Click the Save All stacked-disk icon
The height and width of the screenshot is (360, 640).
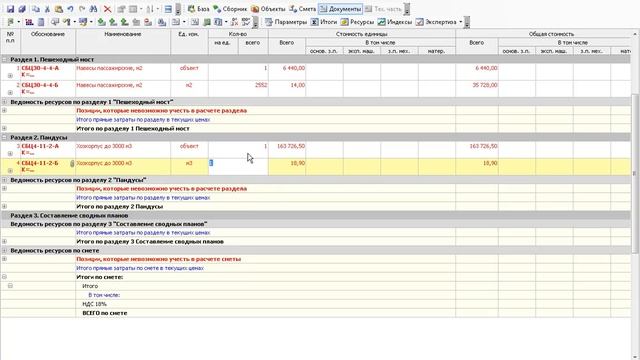tap(22, 9)
